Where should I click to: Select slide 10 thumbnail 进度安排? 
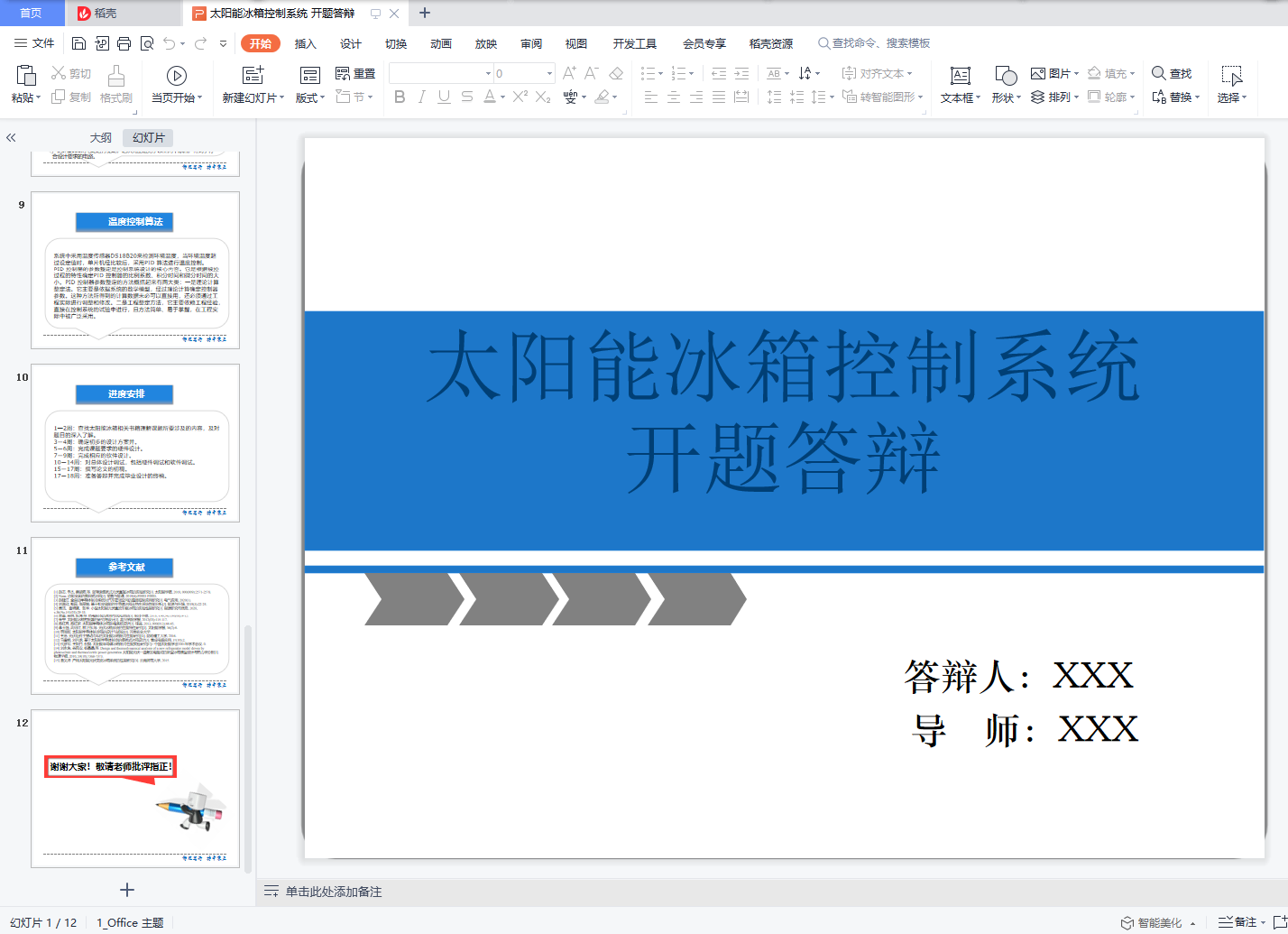(x=135, y=442)
